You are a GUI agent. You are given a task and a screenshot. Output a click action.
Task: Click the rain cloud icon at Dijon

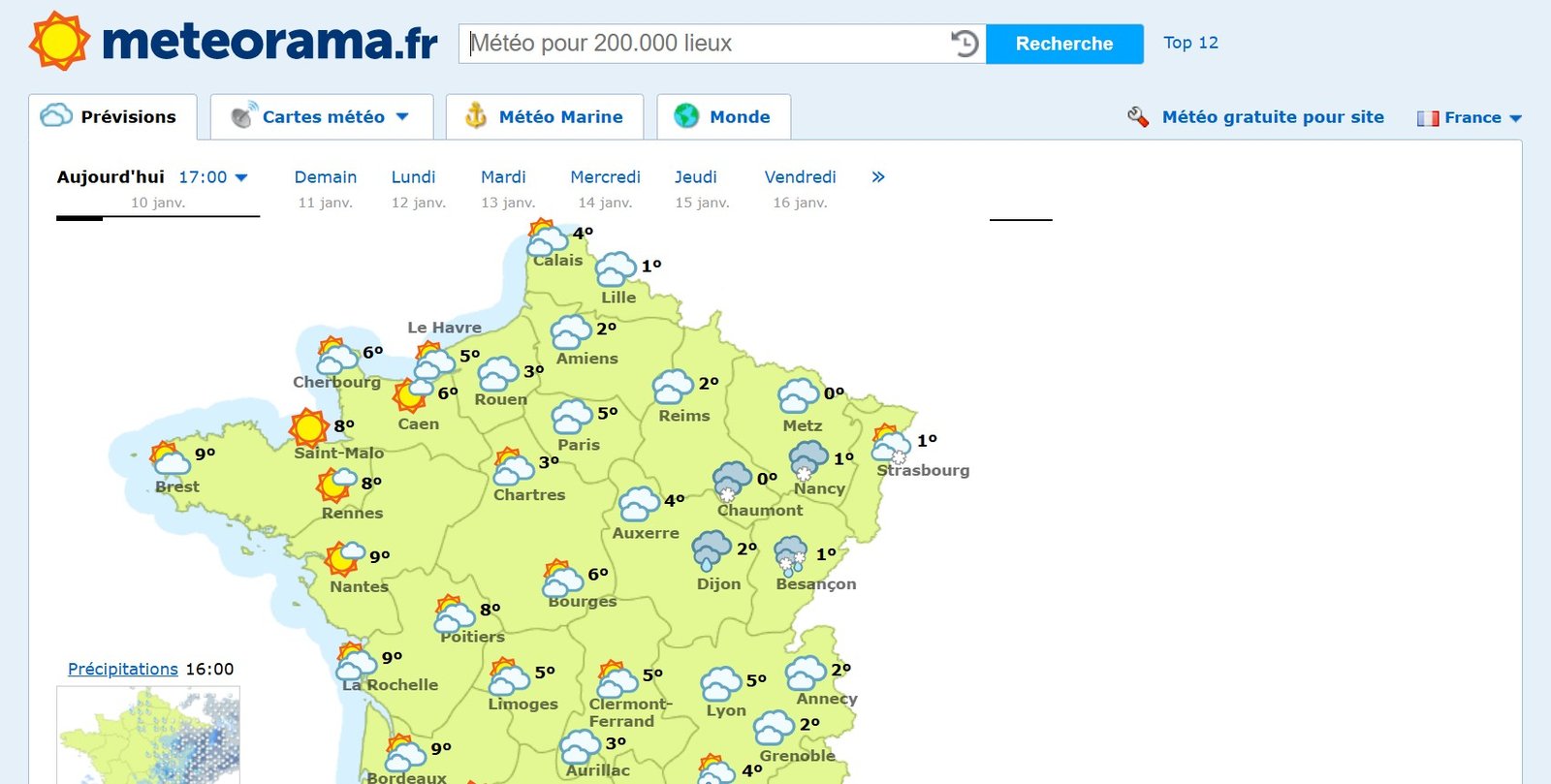[x=712, y=550]
